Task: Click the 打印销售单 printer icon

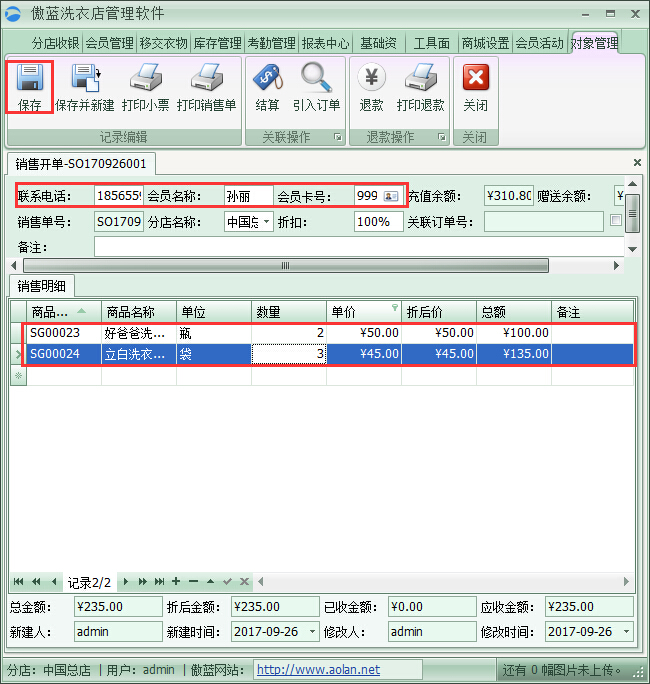Action: click(206, 78)
